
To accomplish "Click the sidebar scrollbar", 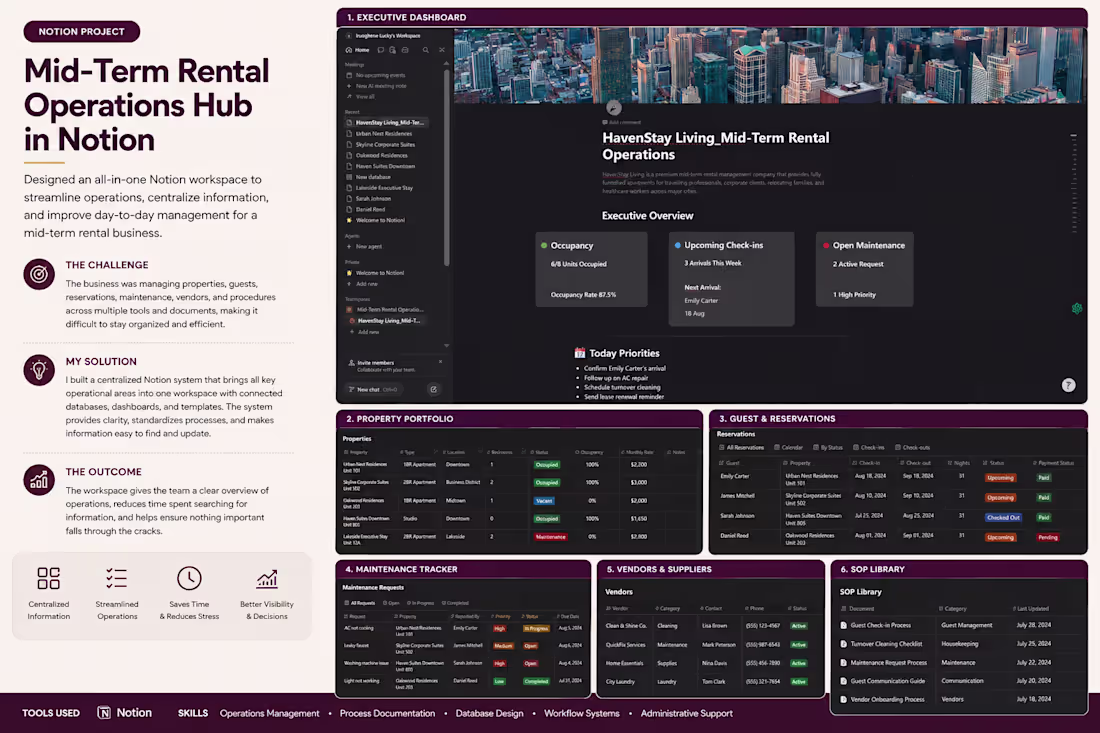I will [446, 168].
